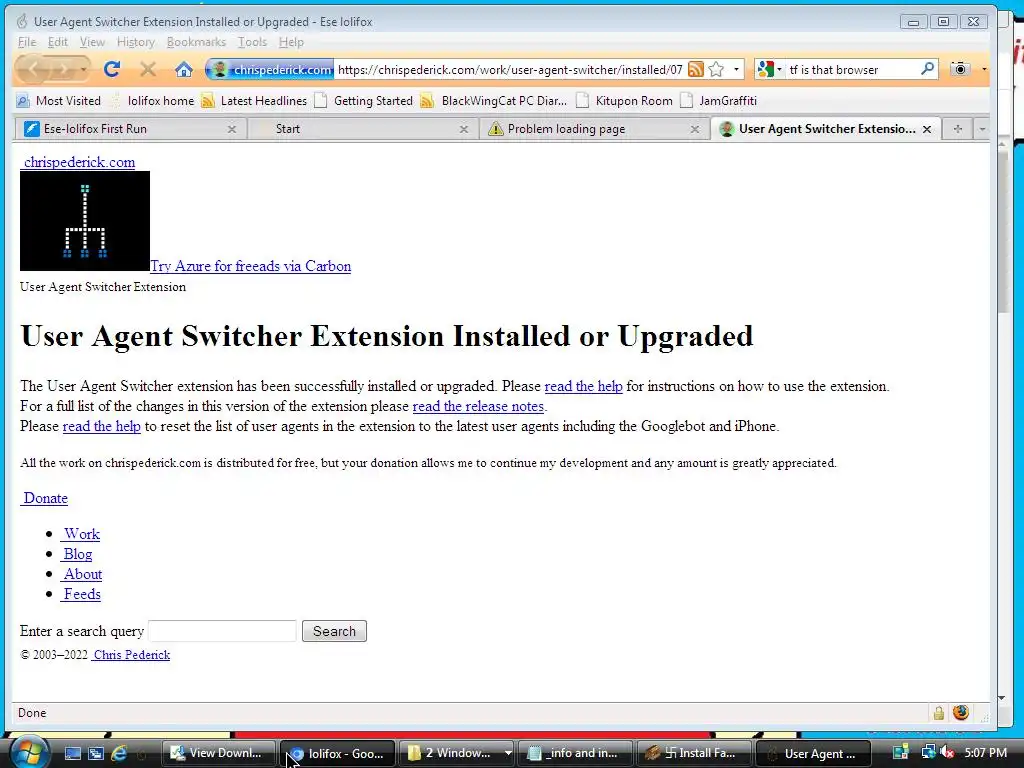Open the File menu
This screenshot has height=768, width=1024.
pos(27,42)
